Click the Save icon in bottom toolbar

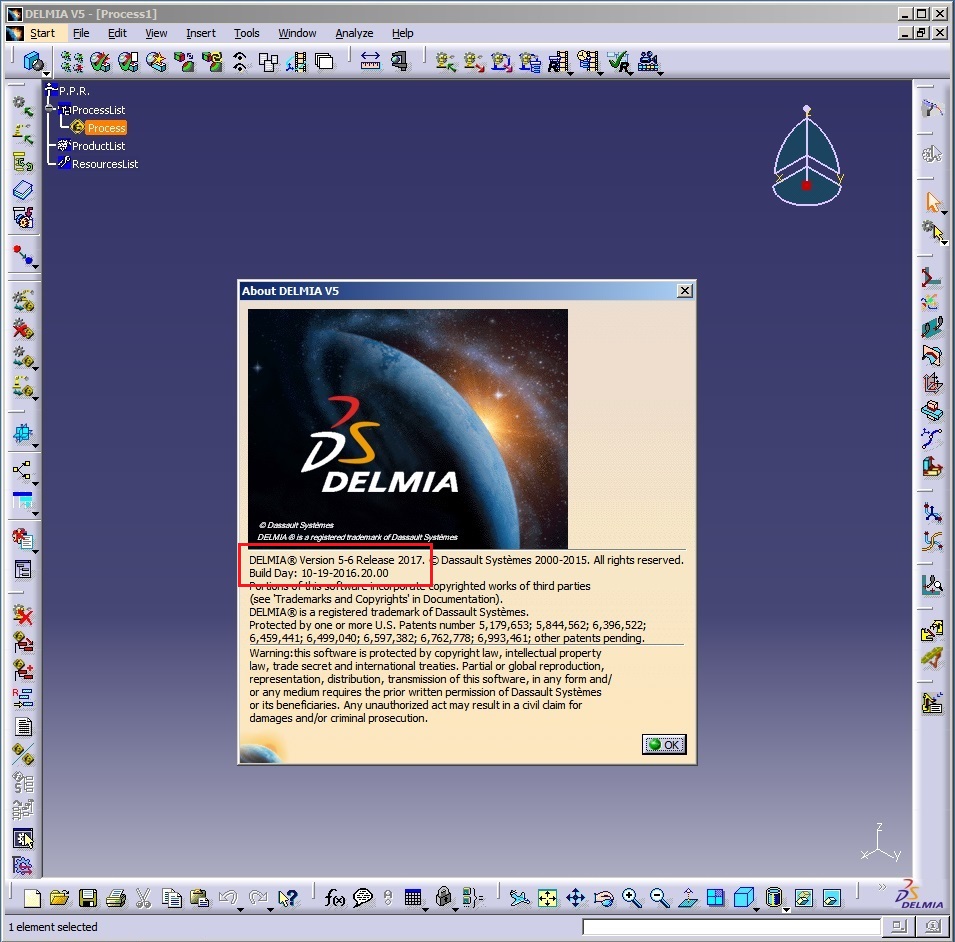[88, 897]
